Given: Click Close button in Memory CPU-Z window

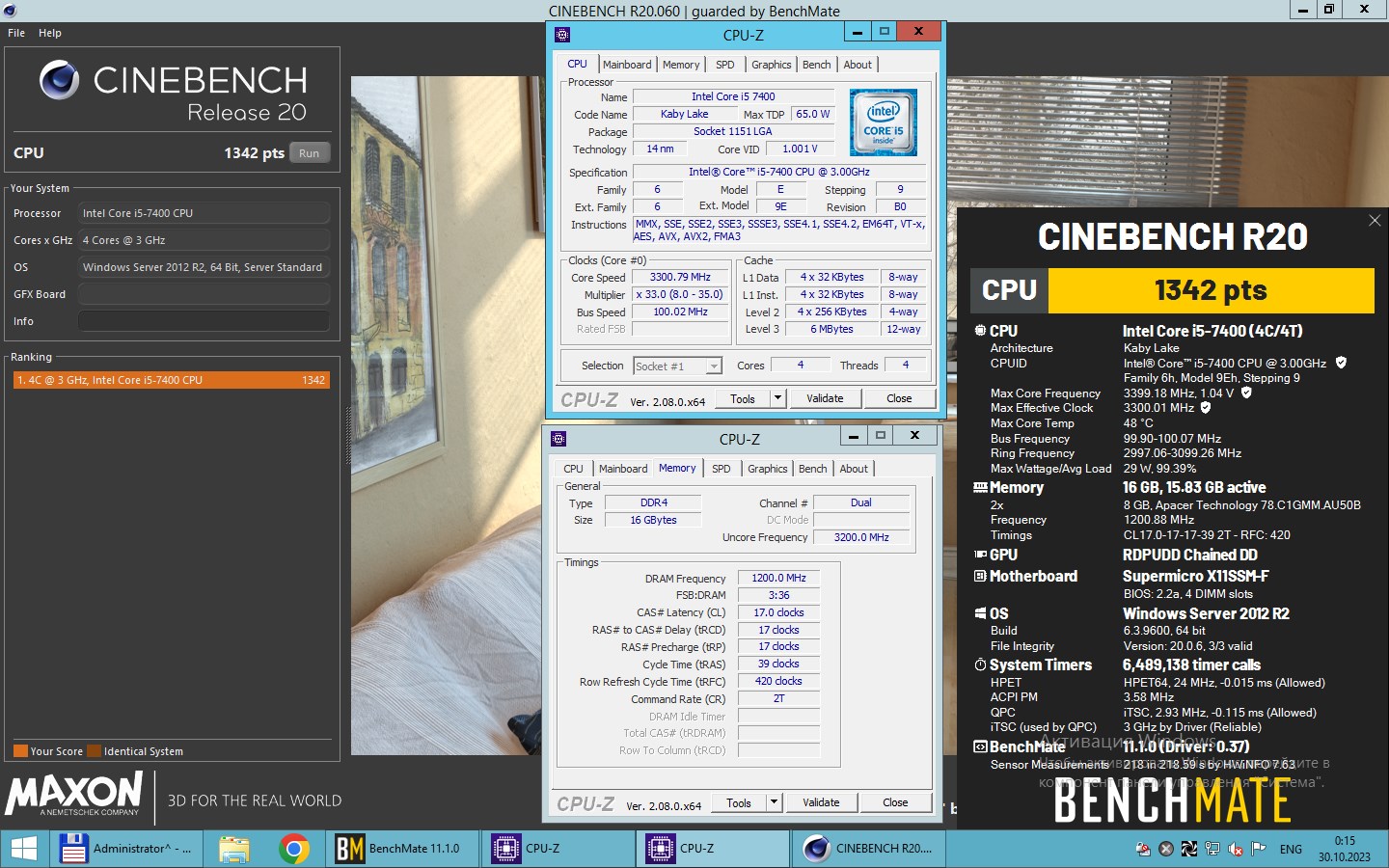Looking at the screenshot, I should pos(895,802).
